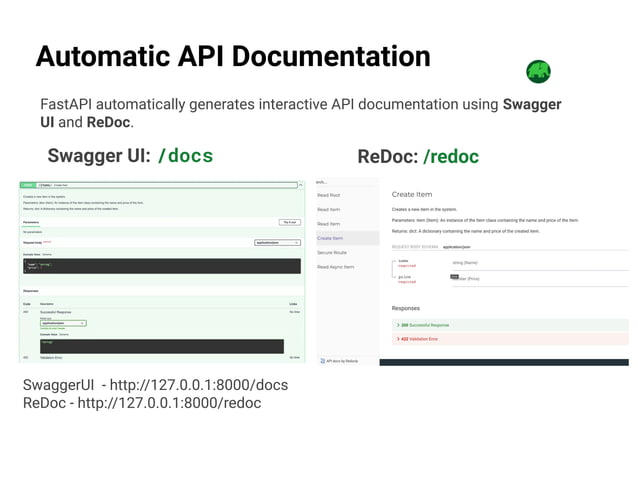Open the response media type dropdown

point(63,323)
